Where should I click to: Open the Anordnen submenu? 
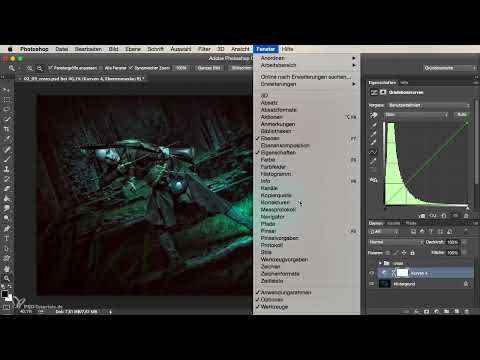tap(306, 58)
